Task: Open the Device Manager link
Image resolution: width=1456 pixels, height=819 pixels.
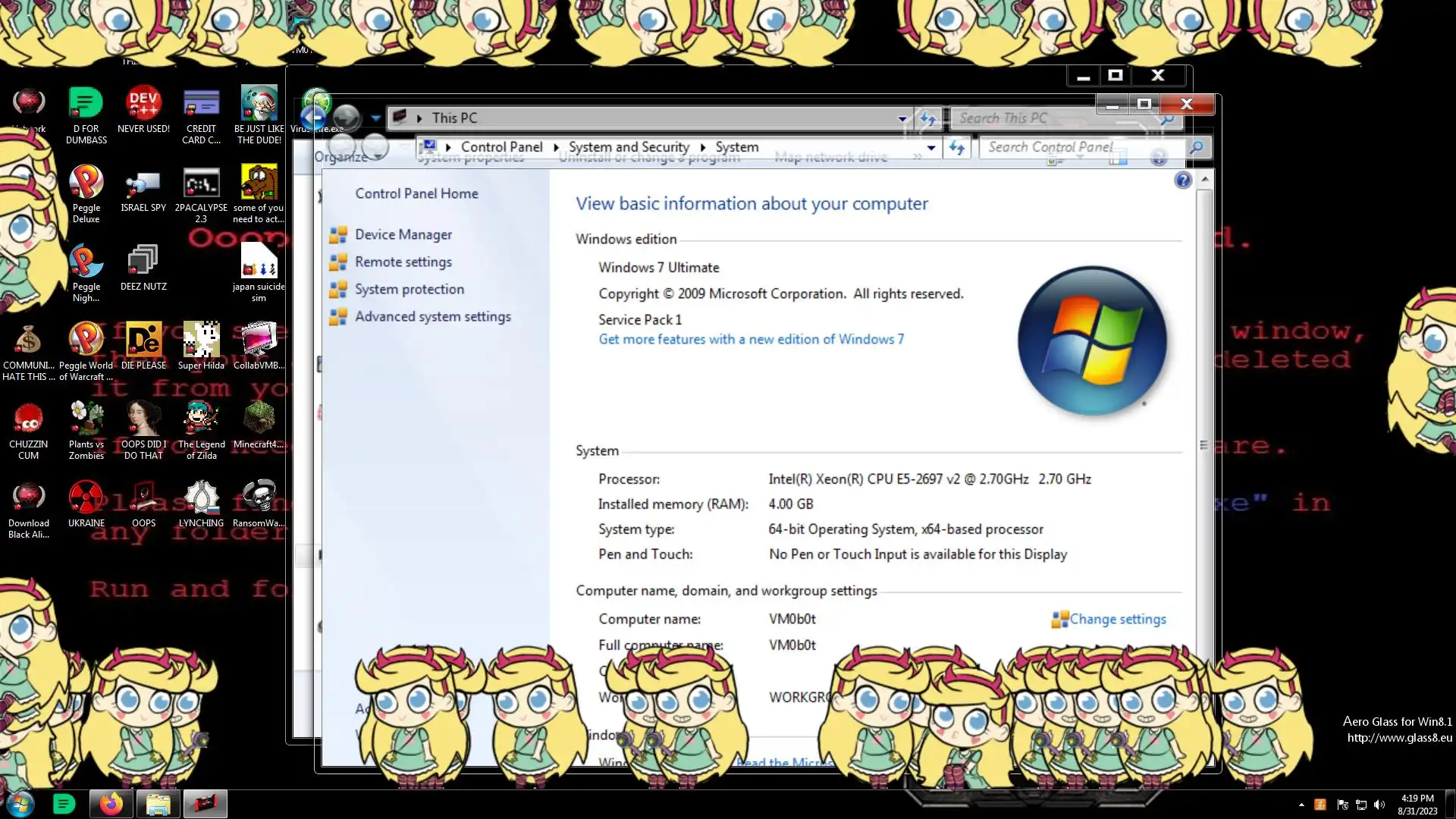Action: (x=403, y=234)
